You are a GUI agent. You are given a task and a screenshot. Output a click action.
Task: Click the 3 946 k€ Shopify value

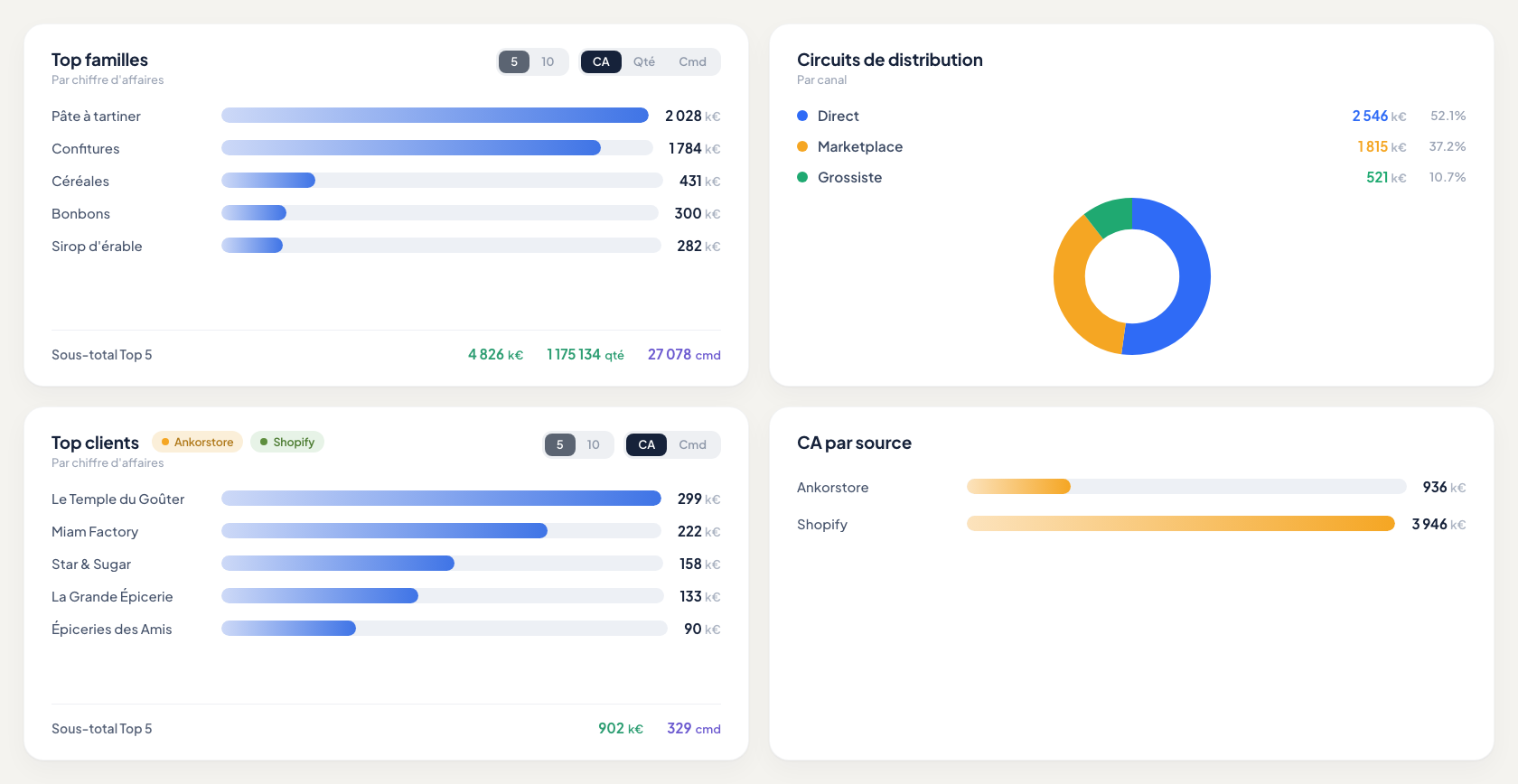[x=1438, y=524]
